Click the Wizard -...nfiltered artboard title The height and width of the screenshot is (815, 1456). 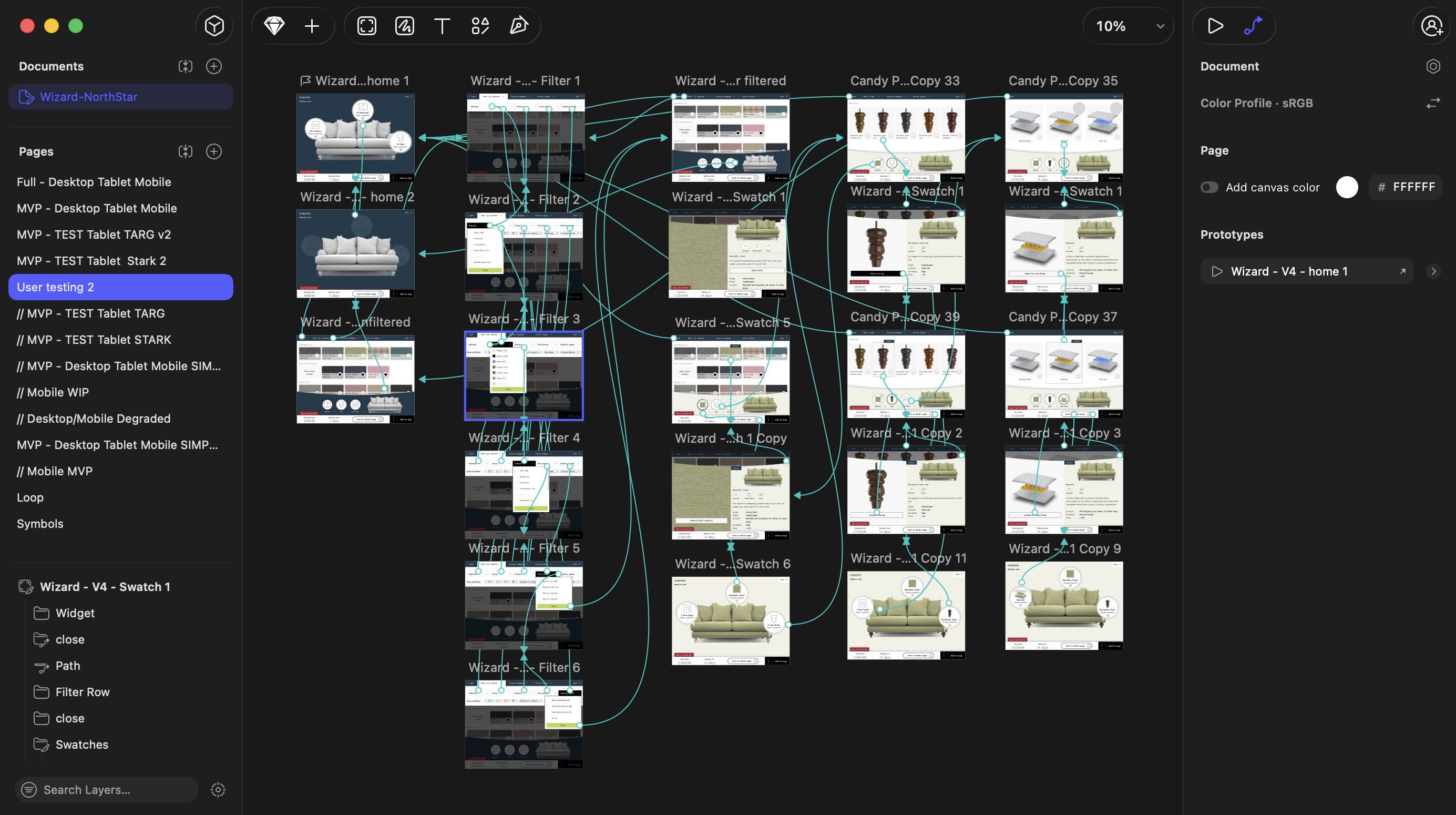pyautogui.click(x=355, y=322)
